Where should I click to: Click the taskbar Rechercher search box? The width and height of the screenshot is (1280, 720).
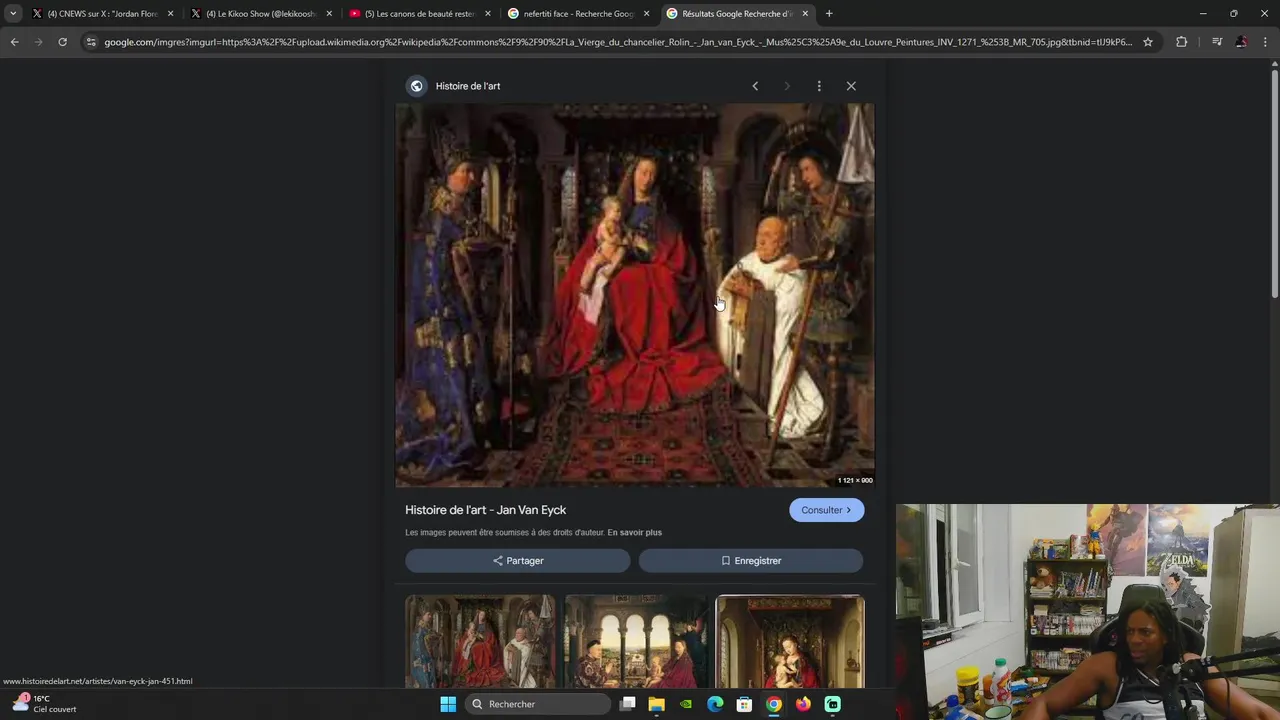[x=538, y=704]
